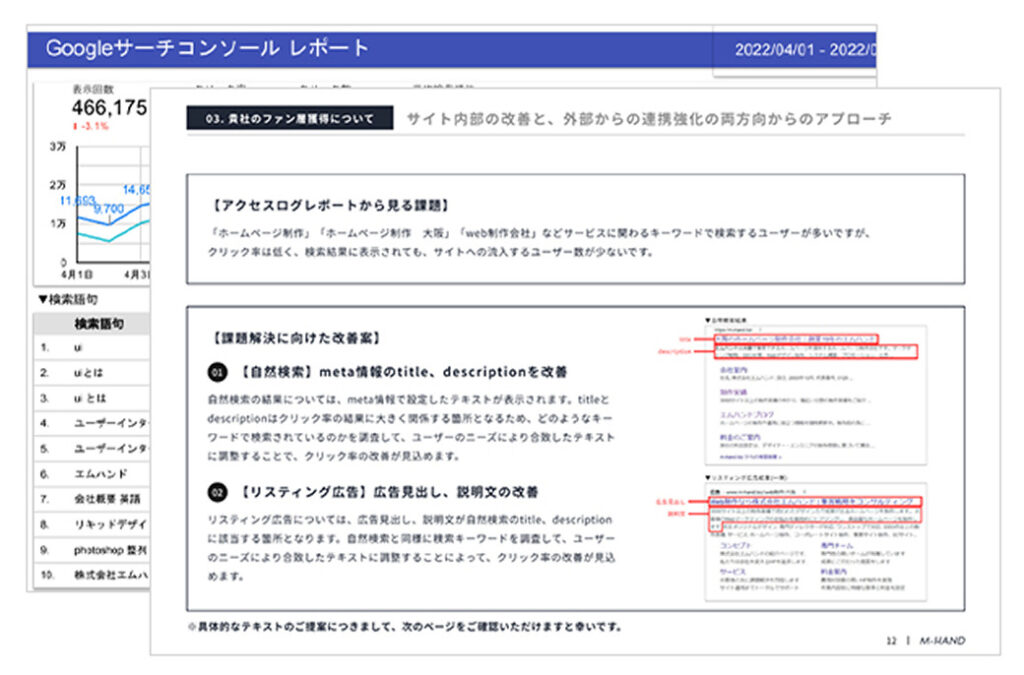The image size is (1024, 675).
Task: Select row 3 keyword ui とは
Action: click(x=90, y=398)
